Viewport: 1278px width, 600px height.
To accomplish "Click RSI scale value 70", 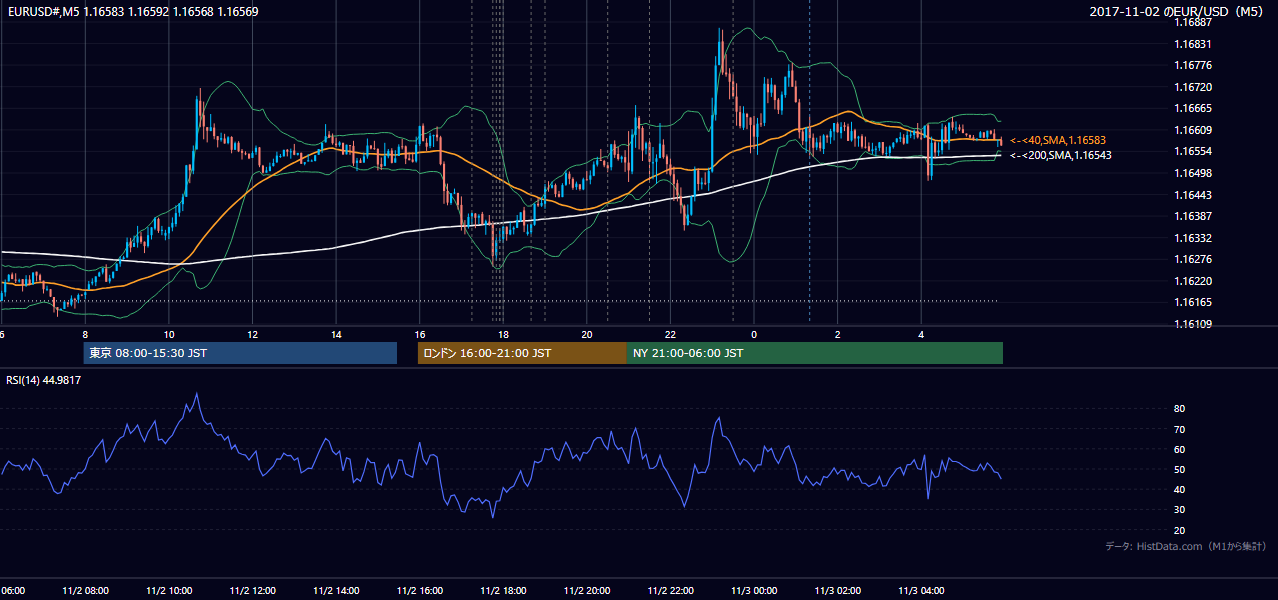I will [x=1180, y=430].
